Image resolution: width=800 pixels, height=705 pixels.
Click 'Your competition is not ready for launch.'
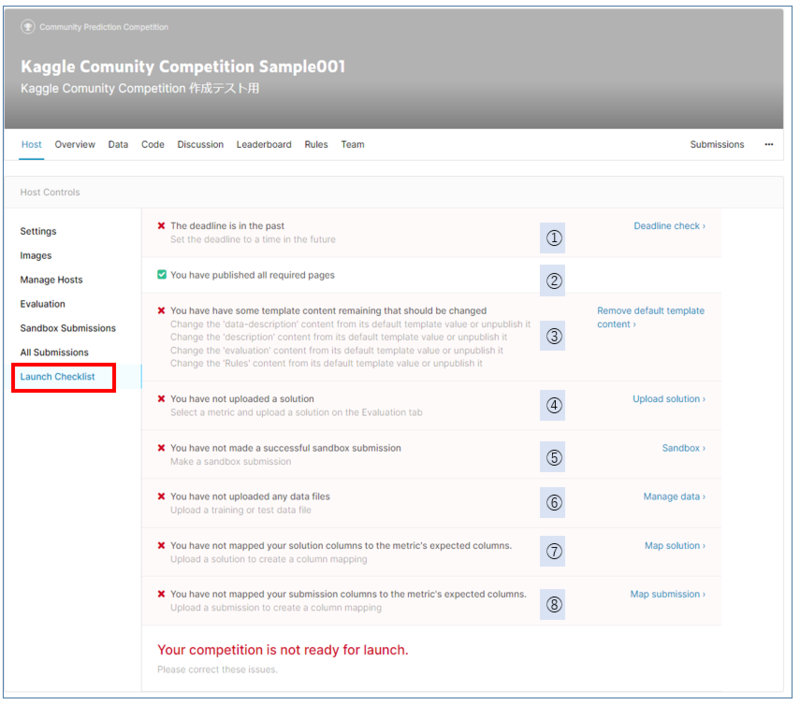click(x=283, y=649)
